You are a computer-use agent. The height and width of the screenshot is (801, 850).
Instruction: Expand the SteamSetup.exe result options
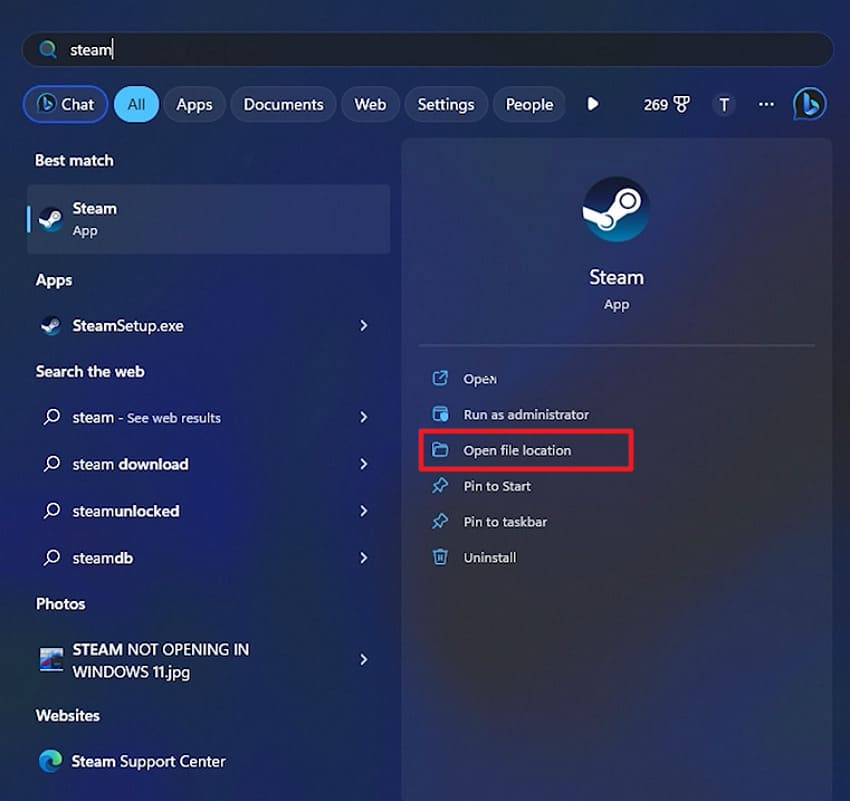(x=363, y=325)
